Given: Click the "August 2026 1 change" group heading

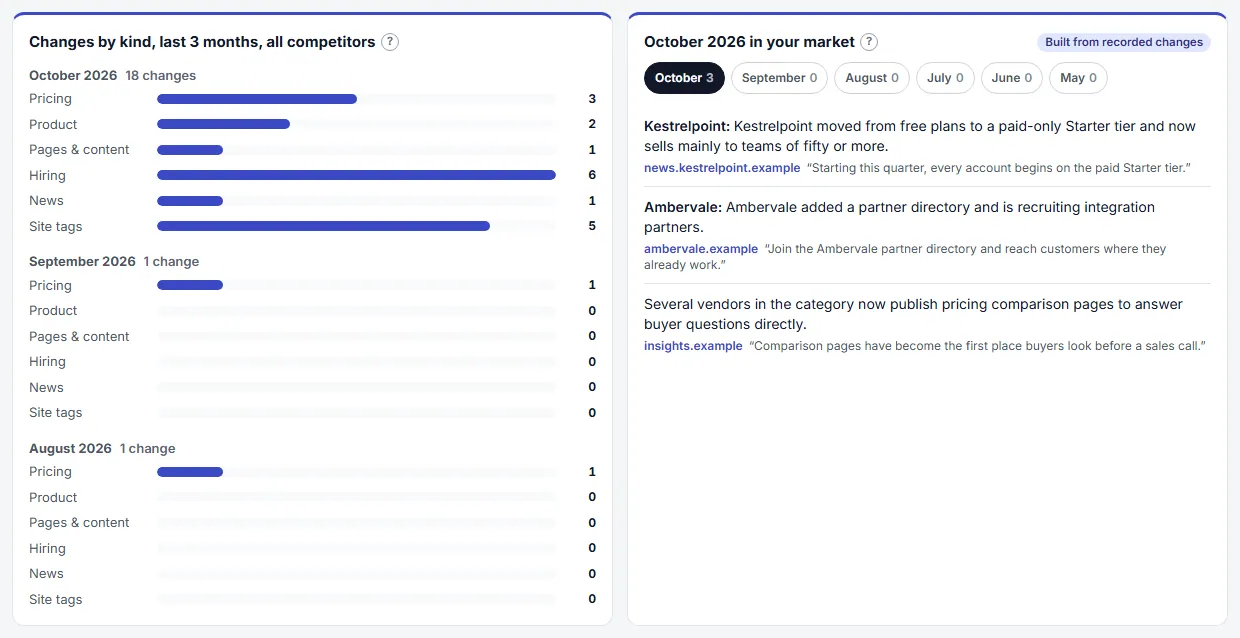Looking at the screenshot, I should pos(102,448).
